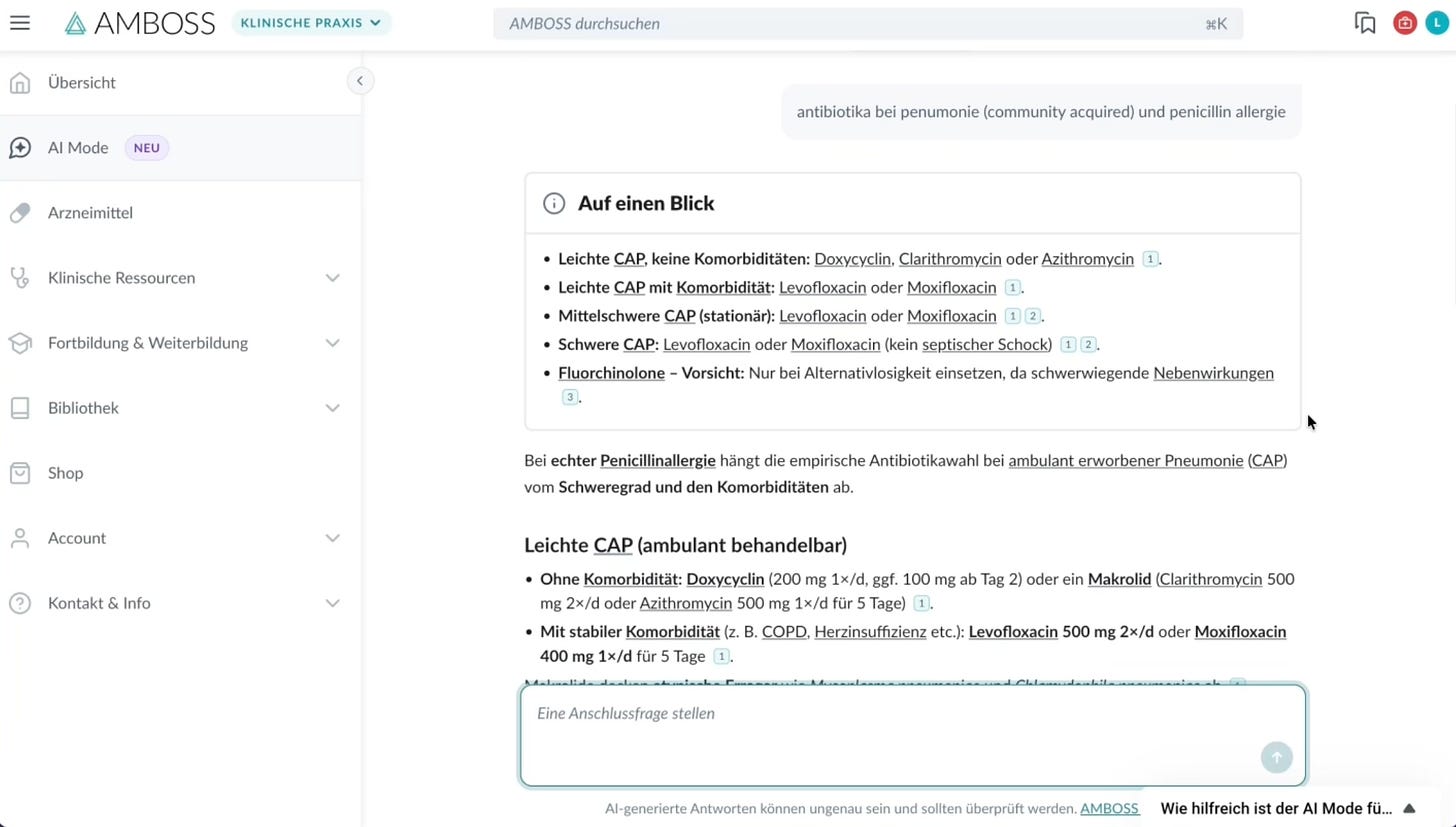The height and width of the screenshot is (827, 1456).
Task: Expand the Klinische Ressourcen section
Action: (x=332, y=278)
